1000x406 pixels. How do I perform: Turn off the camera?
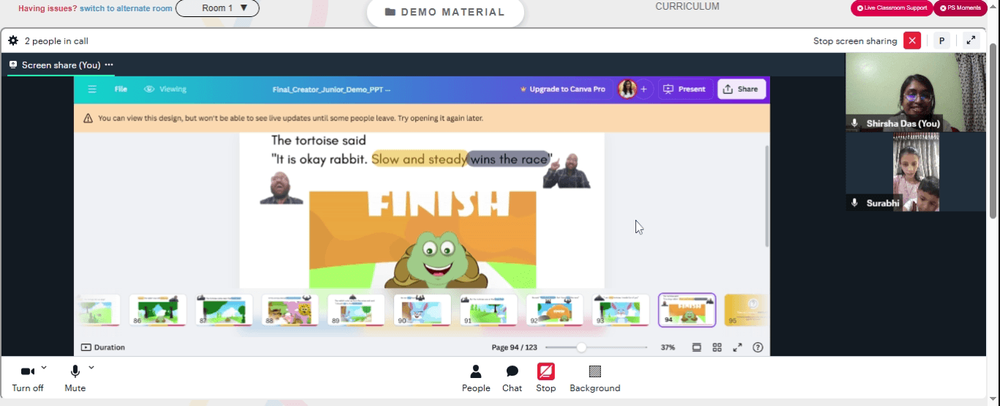(27, 378)
